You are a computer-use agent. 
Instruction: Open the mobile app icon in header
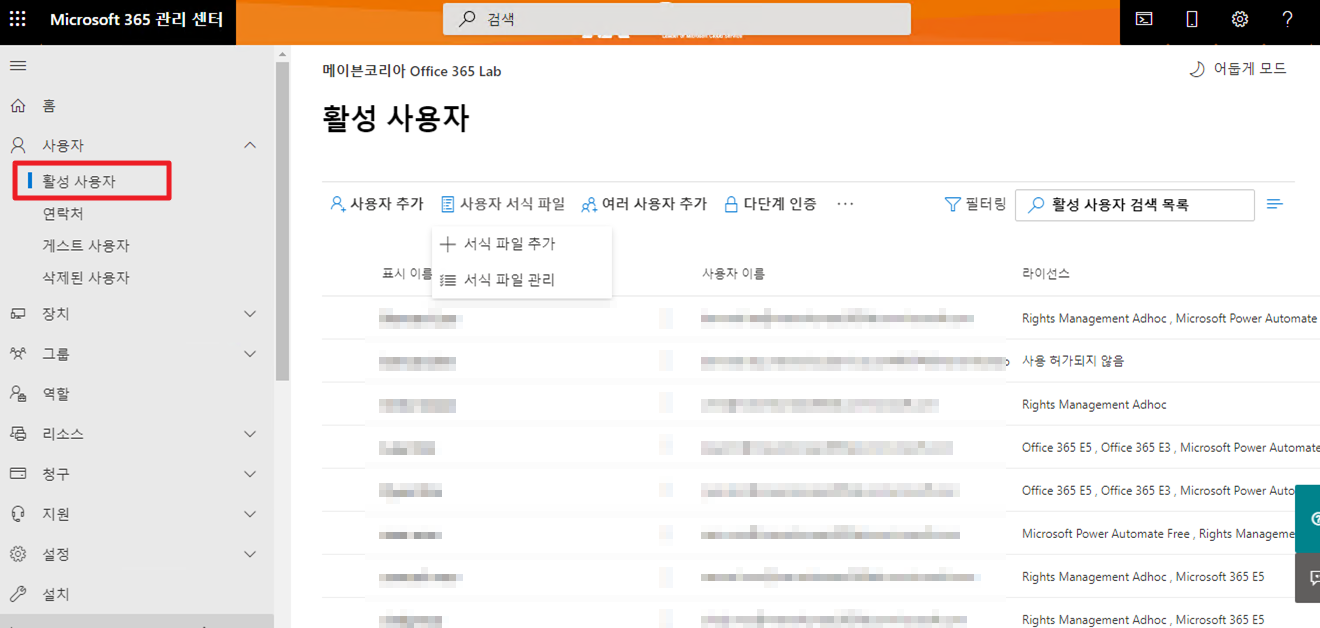coord(1191,19)
